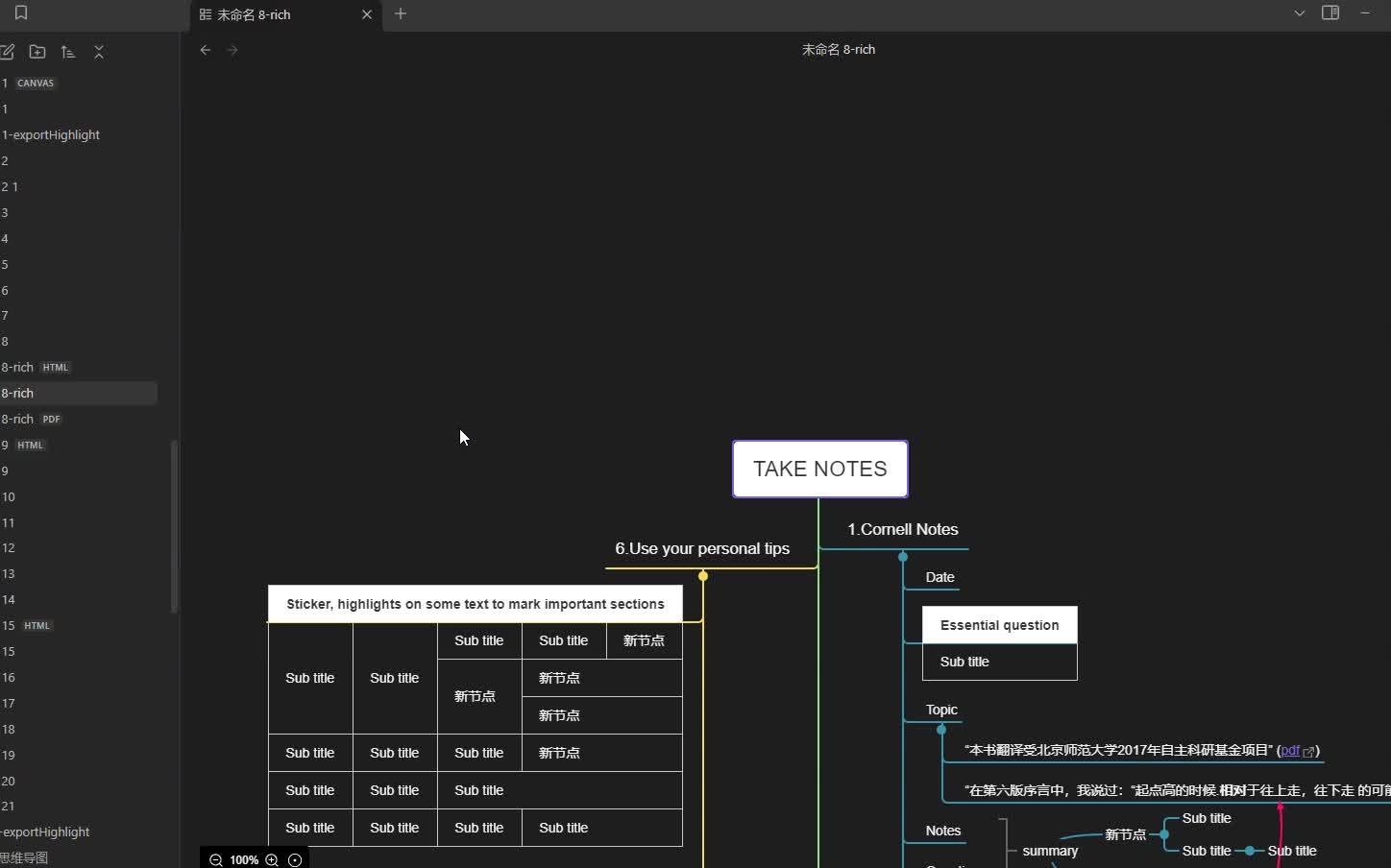1391x868 pixels.
Task: Open a new tab with the plus button
Action: (x=401, y=14)
